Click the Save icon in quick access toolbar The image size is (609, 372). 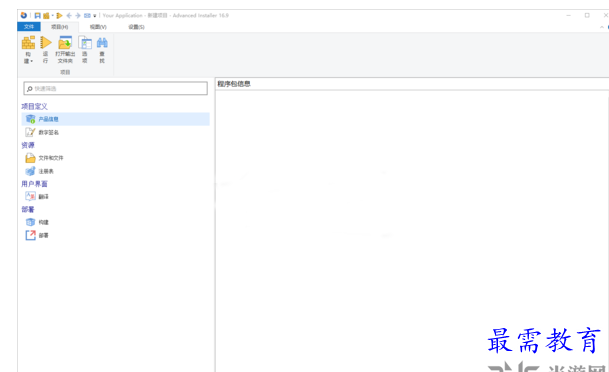click(37, 16)
